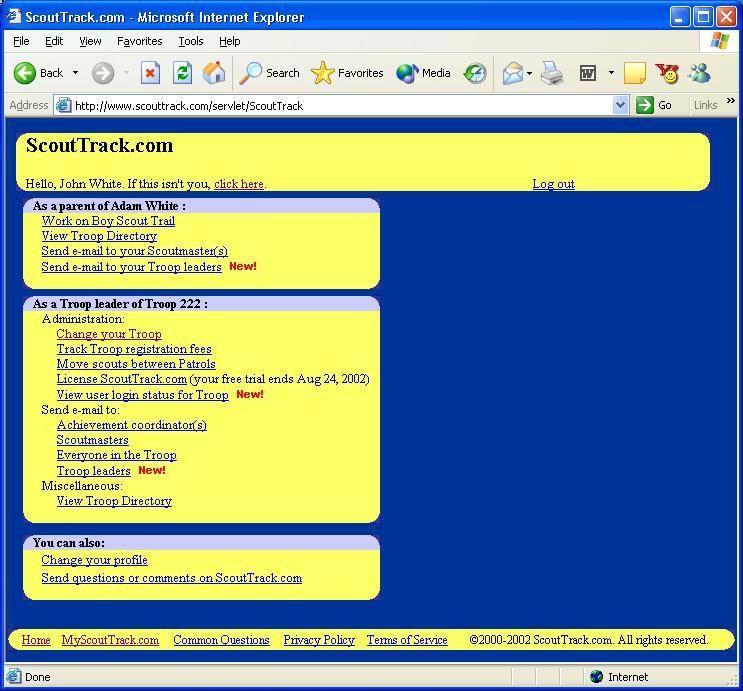
Task: Click the 'Done' status bar text
Action: pos(37,677)
